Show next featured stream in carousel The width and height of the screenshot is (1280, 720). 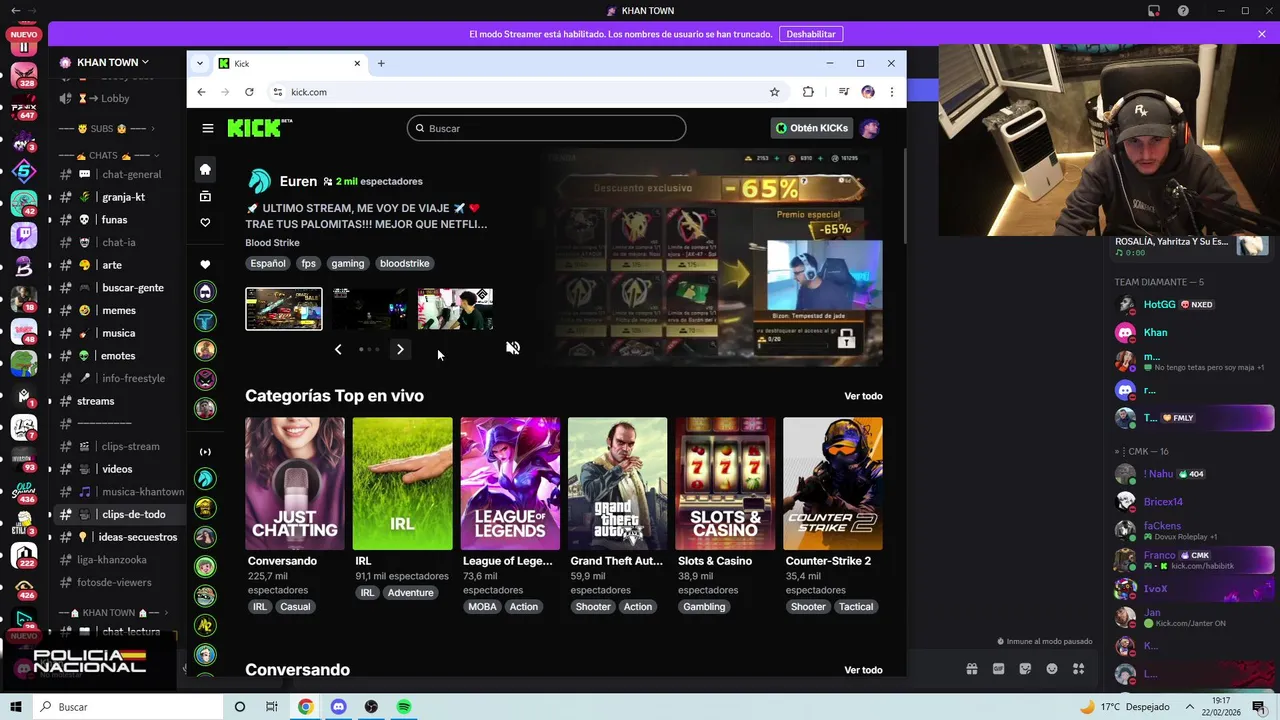(400, 349)
